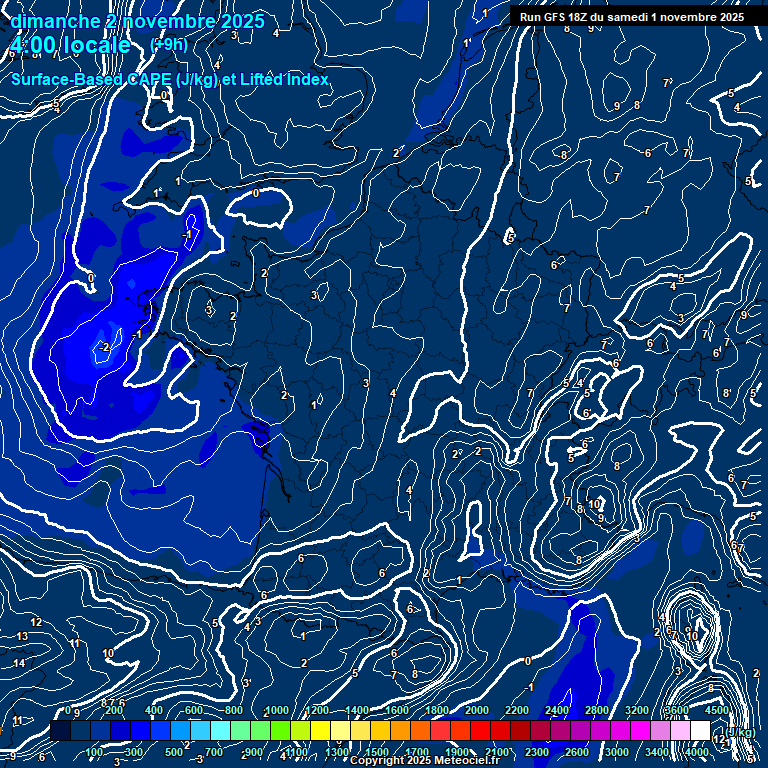Select the white swatch ending the CAPE scale
This screenshot has height=768, width=768.
pos(701,730)
